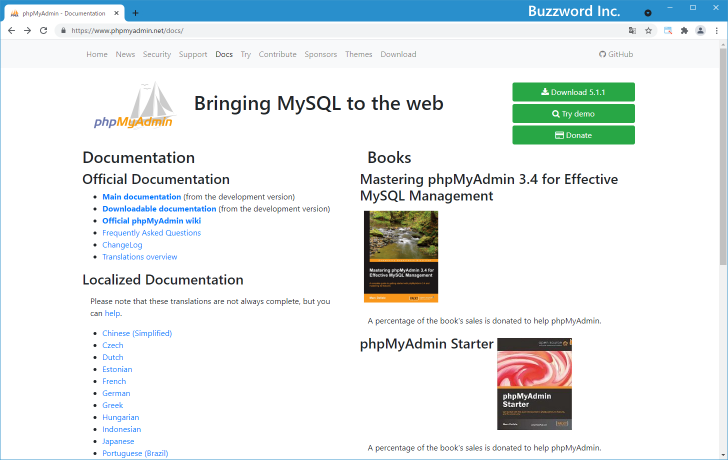Open the Extensions puzzle piece icon
The width and height of the screenshot is (728, 460).
pos(684,31)
